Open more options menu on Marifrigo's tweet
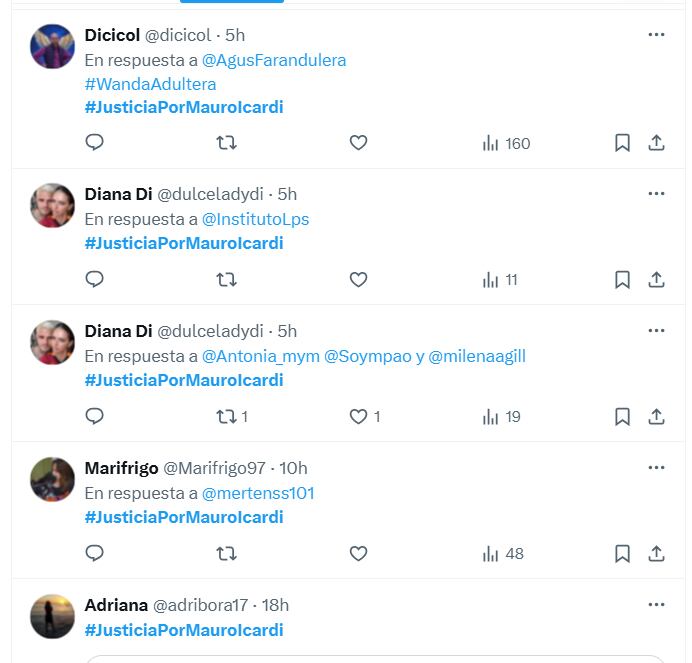Screen dimensions: 692x663 click(656, 467)
